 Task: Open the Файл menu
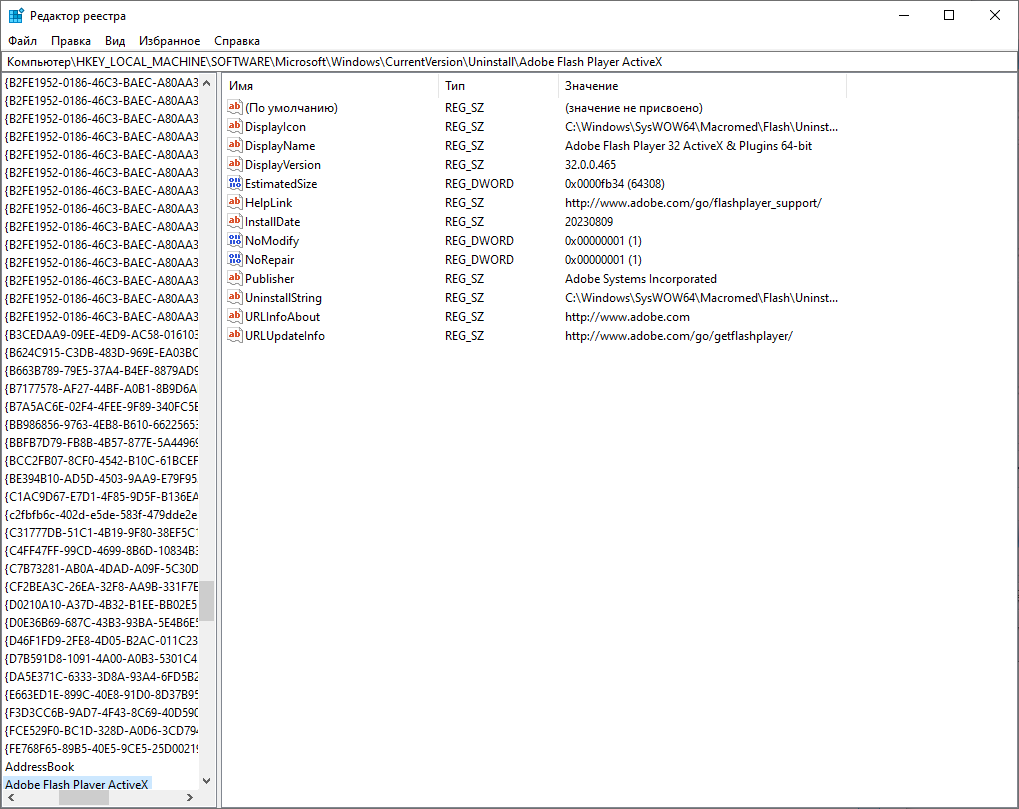tap(22, 41)
